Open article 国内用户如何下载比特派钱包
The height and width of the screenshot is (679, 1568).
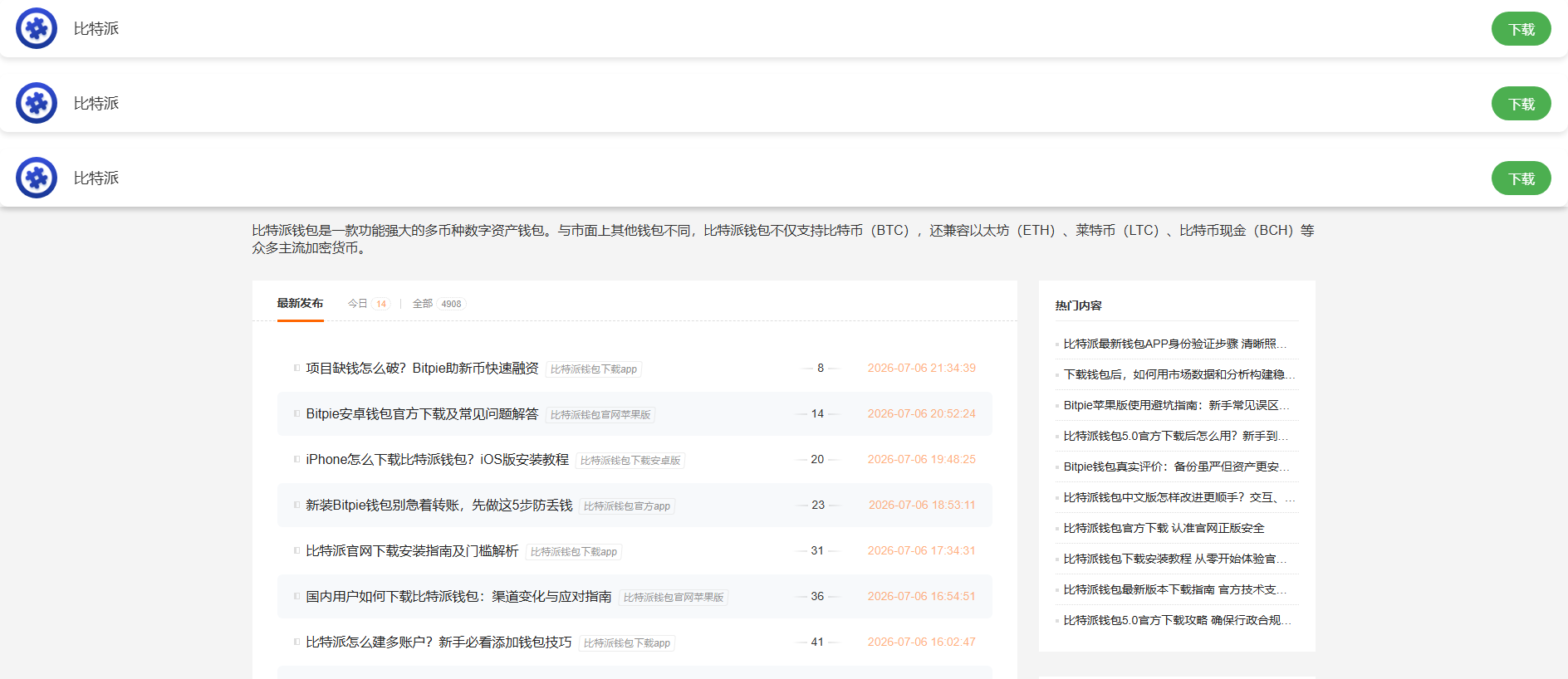pos(458,597)
